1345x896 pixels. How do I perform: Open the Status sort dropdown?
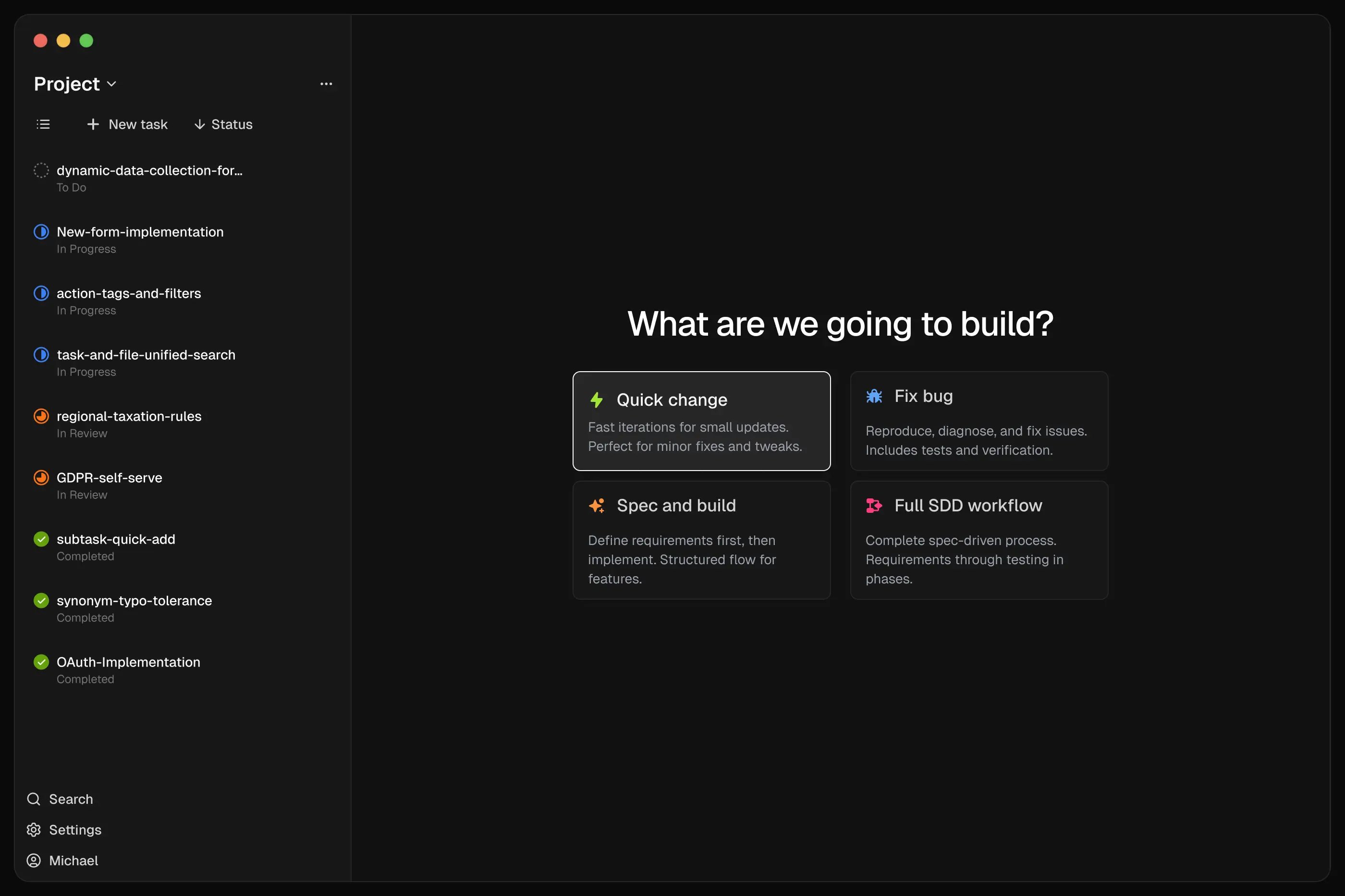pyautogui.click(x=223, y=124)
